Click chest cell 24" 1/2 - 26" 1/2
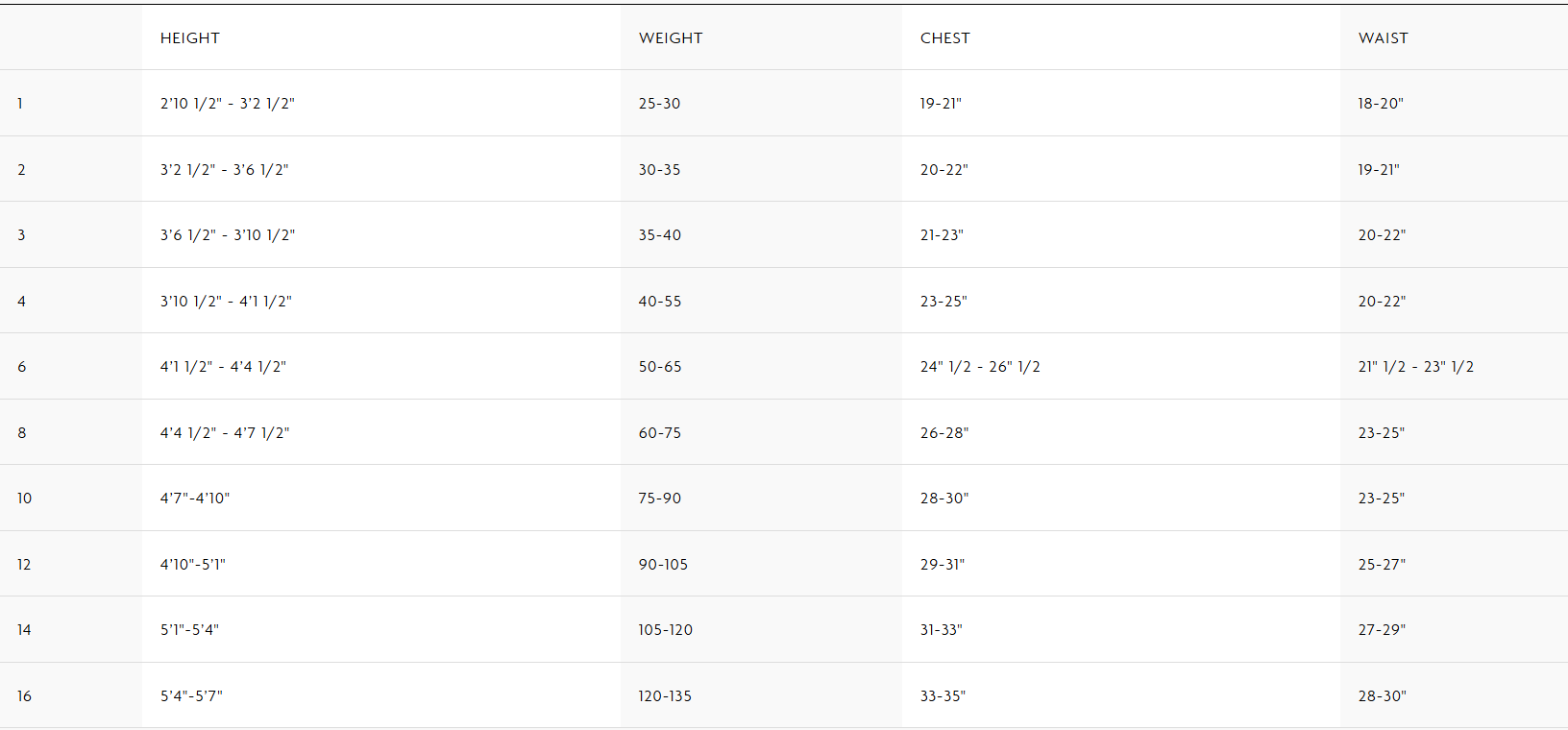This screenshot has height=730, width=1568. pos(980,367)
